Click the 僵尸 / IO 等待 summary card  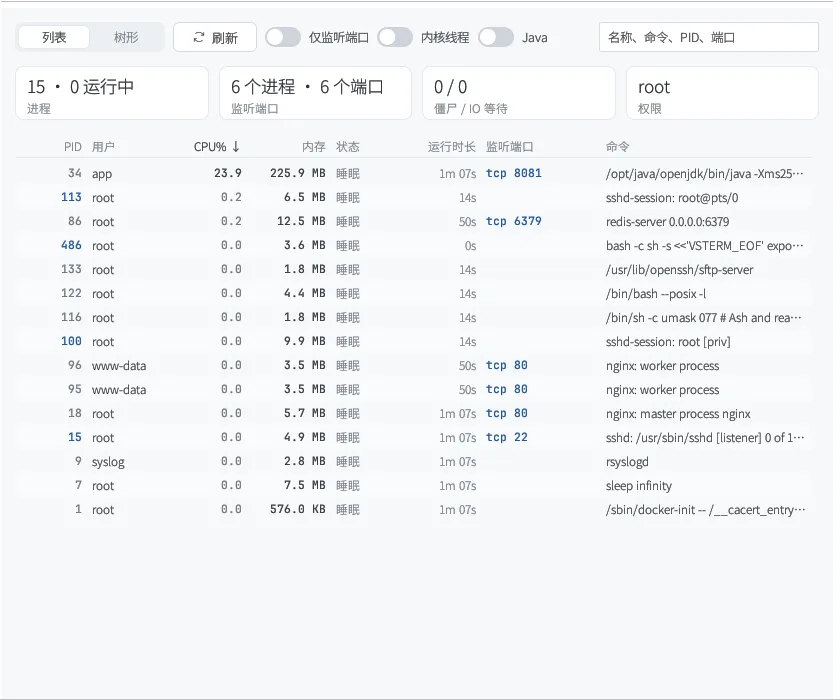click(519, 93)
